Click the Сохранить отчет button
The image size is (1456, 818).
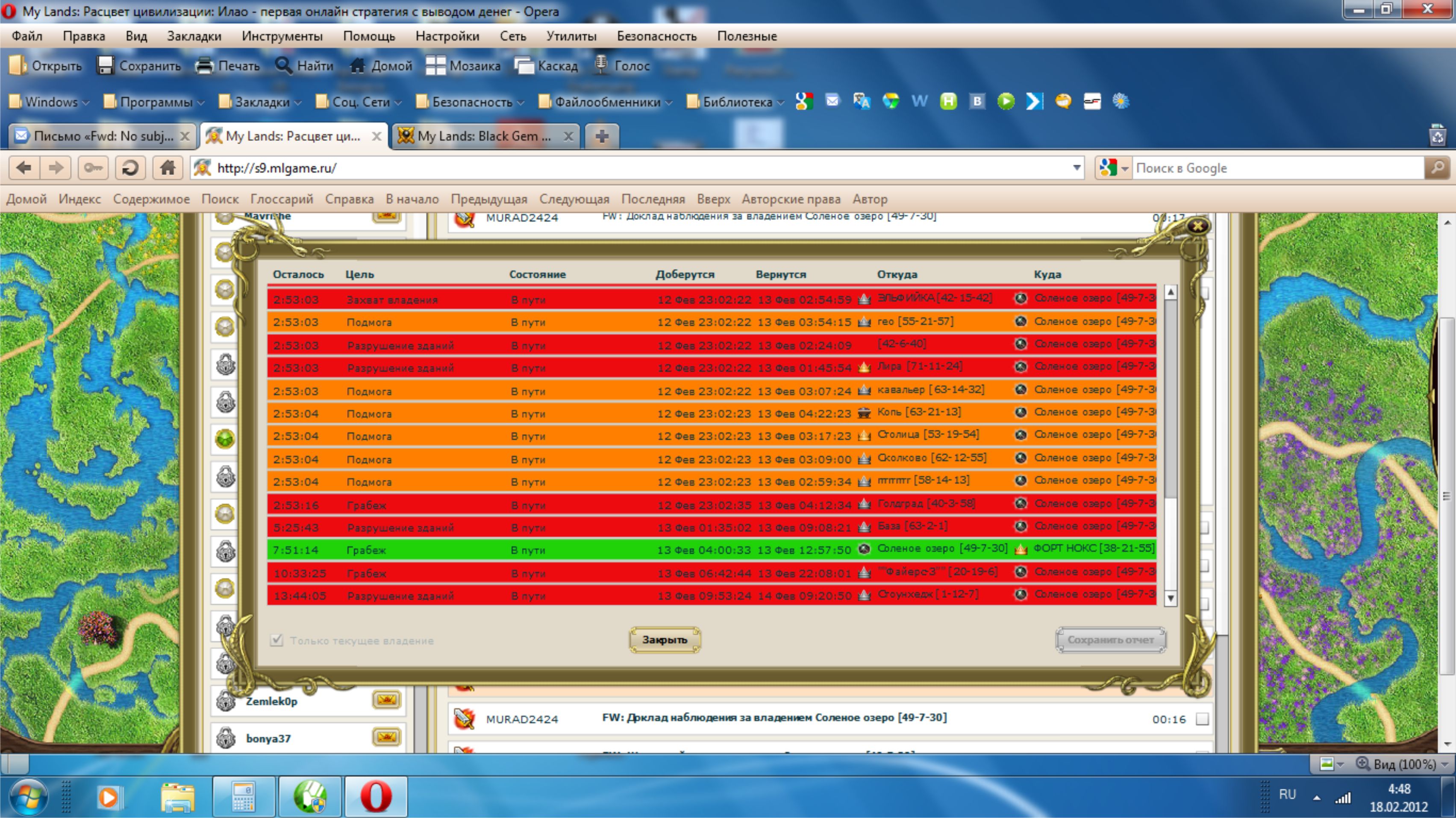tap(1110, 639)
